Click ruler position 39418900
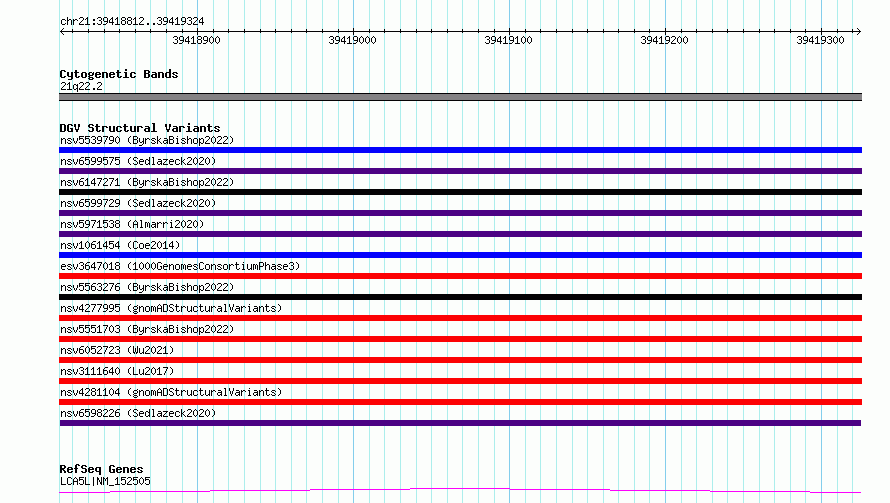This screenshot has width=890, height=503. click(x=196, y=40)
